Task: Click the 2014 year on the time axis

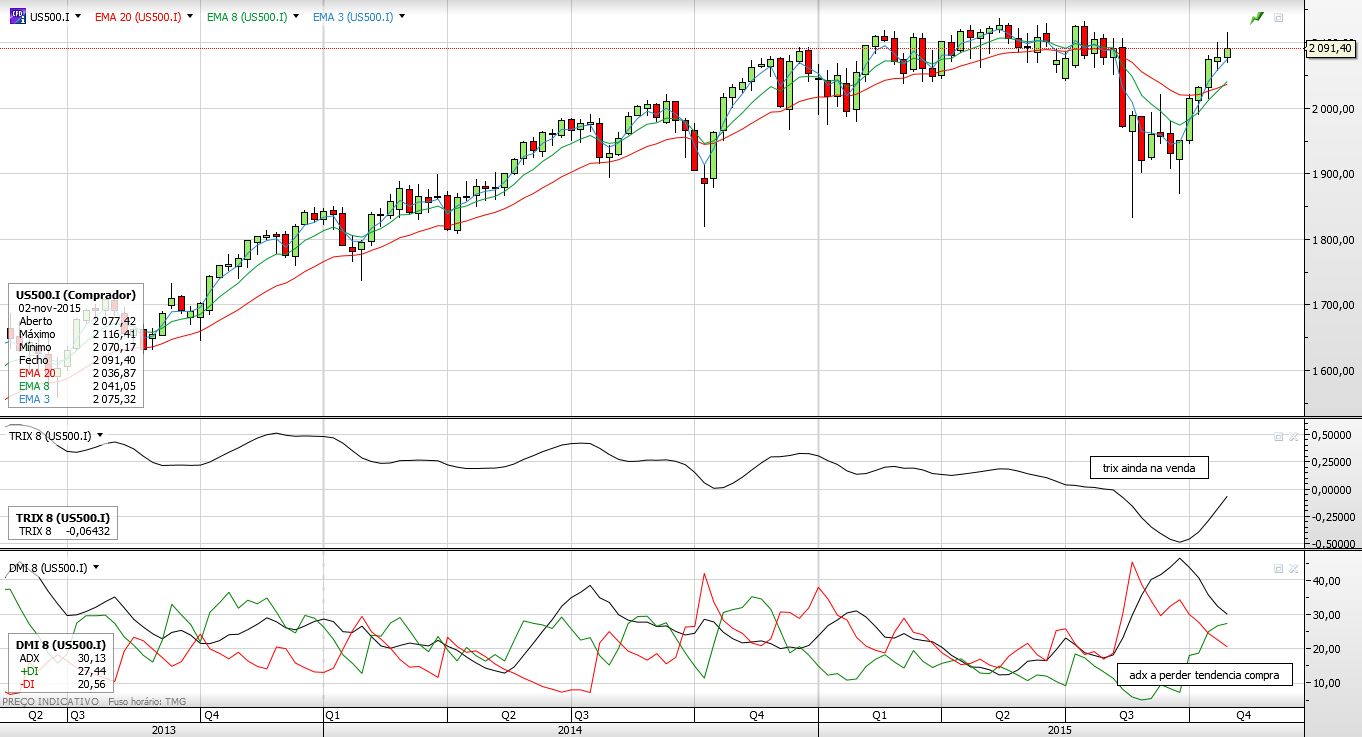Action: (x=569, y=730)
